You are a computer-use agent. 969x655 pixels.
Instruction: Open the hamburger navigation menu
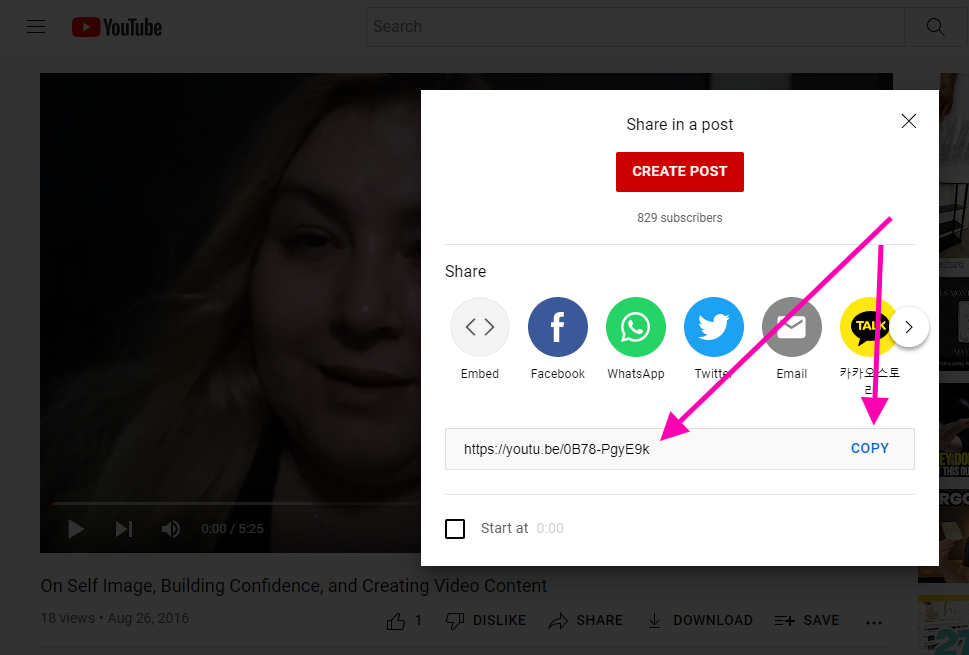point(36,26)
